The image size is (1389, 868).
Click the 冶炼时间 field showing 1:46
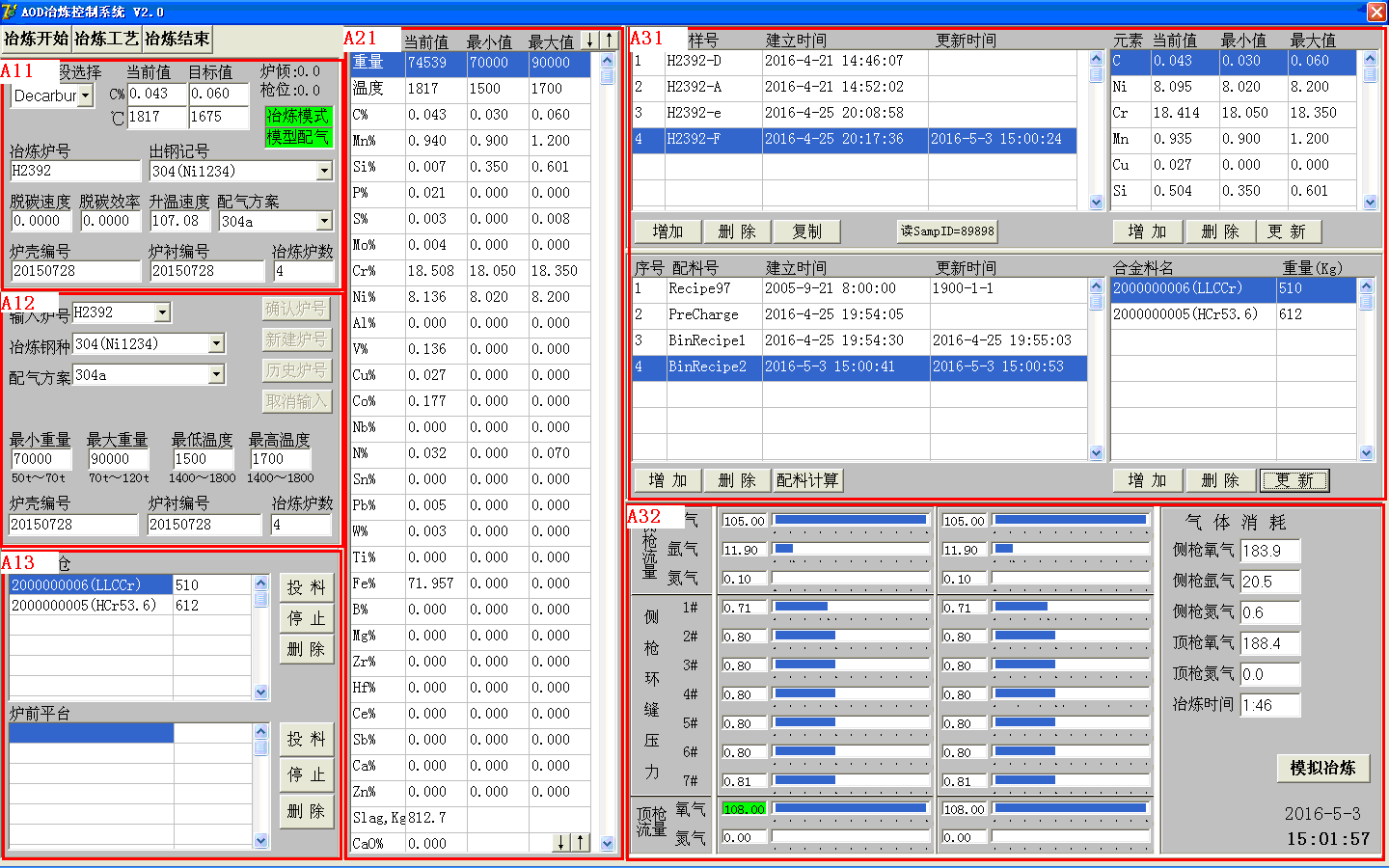[1270, 705]
